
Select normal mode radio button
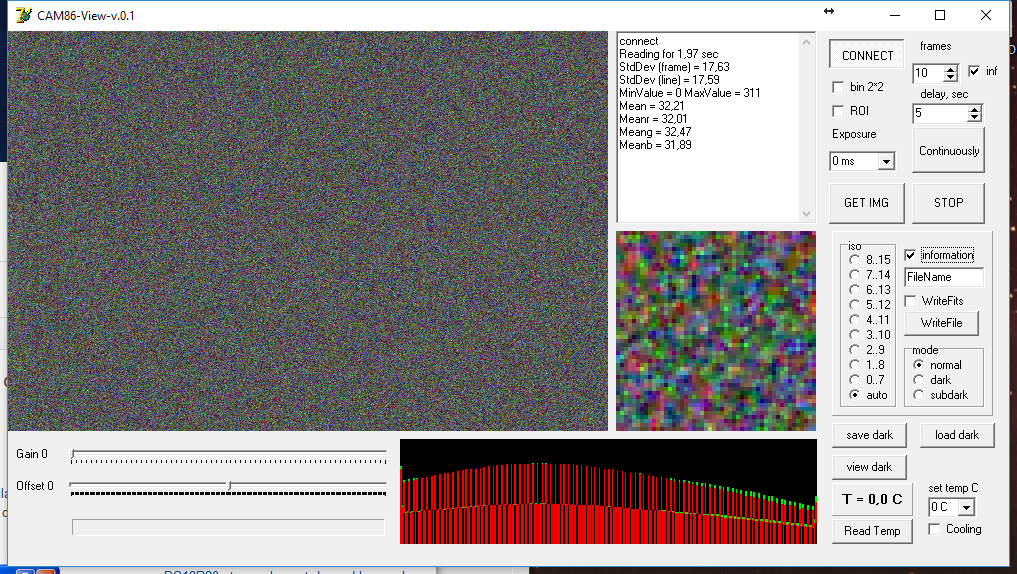(918, 365)
